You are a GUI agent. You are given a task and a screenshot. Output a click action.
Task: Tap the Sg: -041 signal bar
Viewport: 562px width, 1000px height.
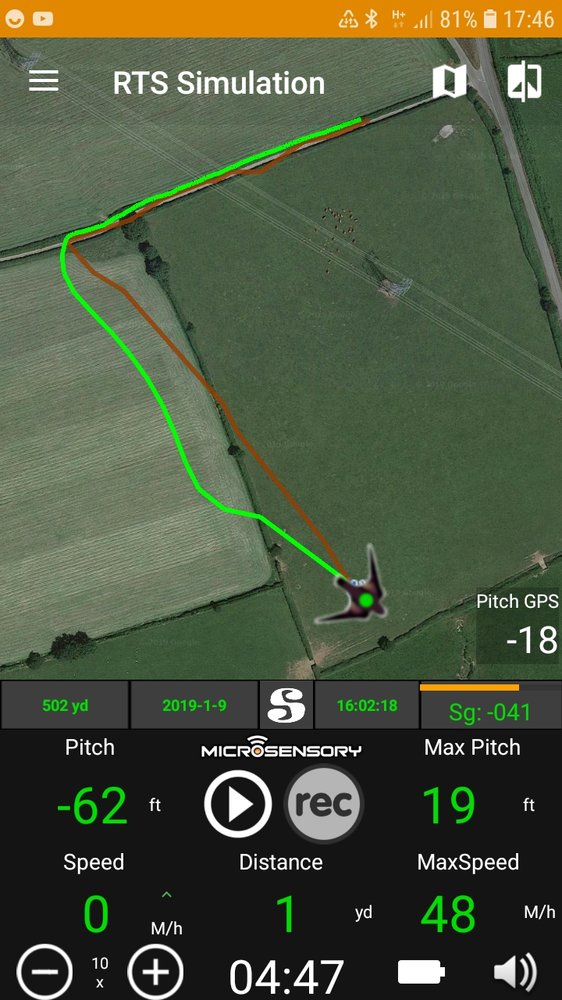pyautogui.click(x=490, y=705)
